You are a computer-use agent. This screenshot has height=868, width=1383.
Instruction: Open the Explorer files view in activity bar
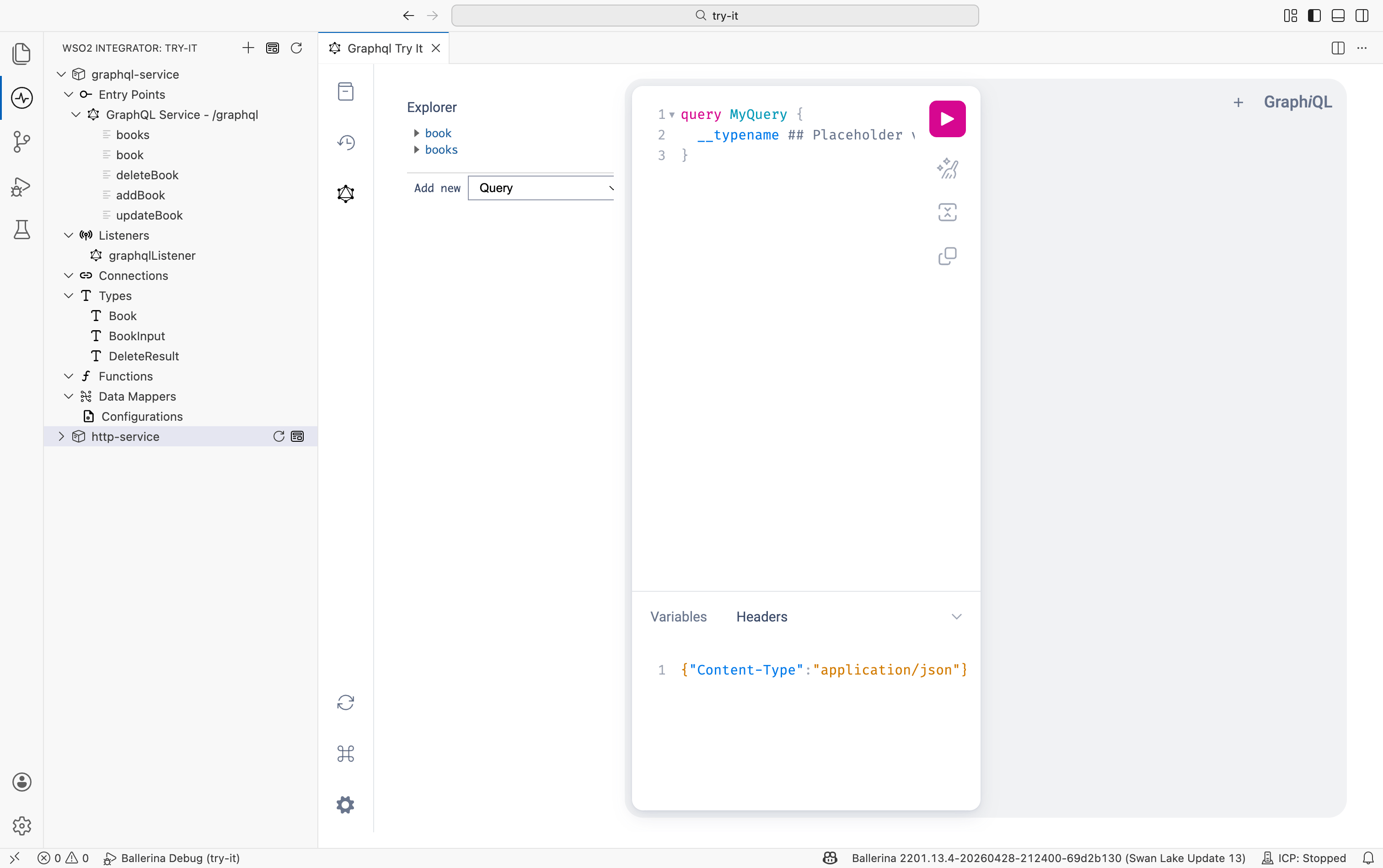22,54
